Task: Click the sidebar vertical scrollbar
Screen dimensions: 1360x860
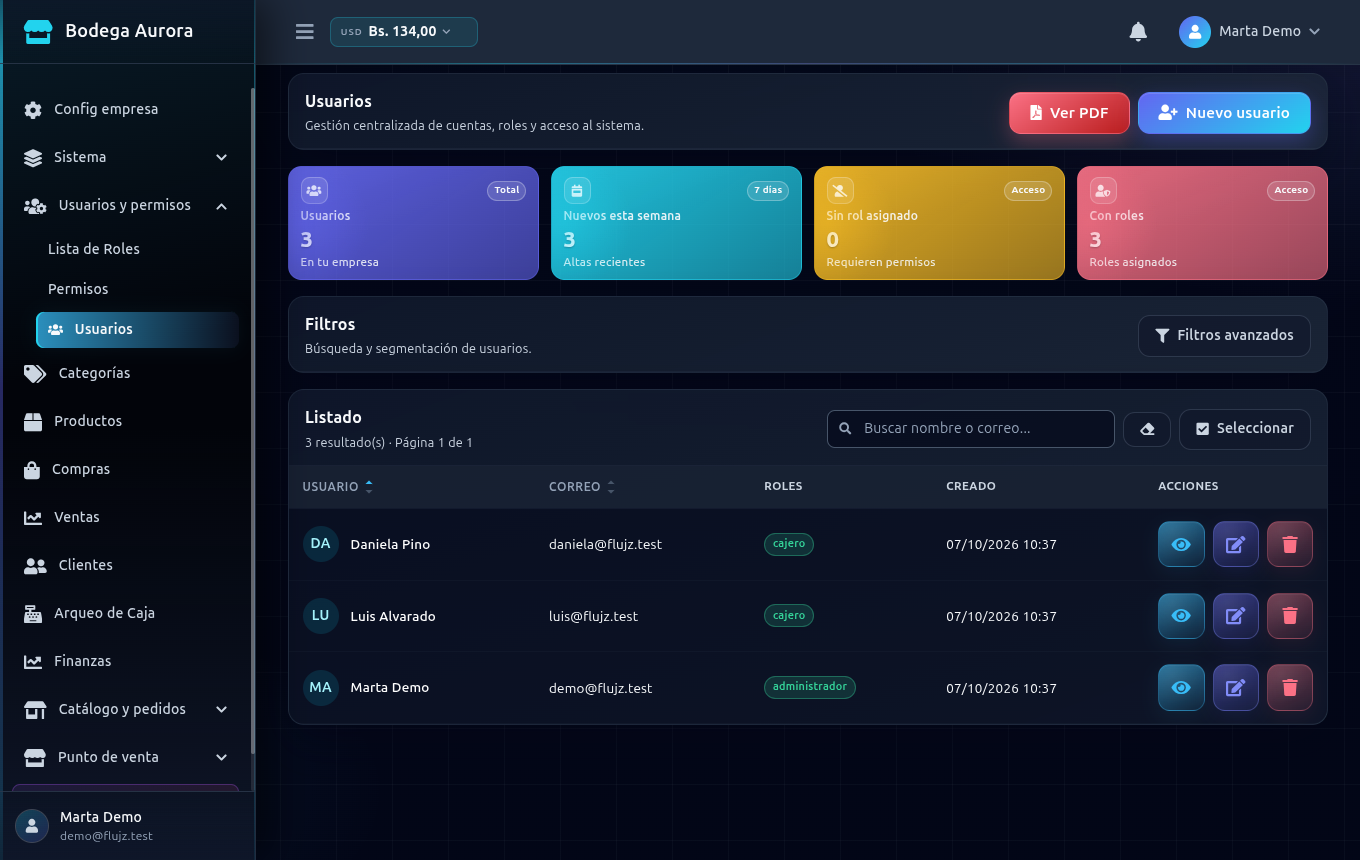Action: point(253,420)
